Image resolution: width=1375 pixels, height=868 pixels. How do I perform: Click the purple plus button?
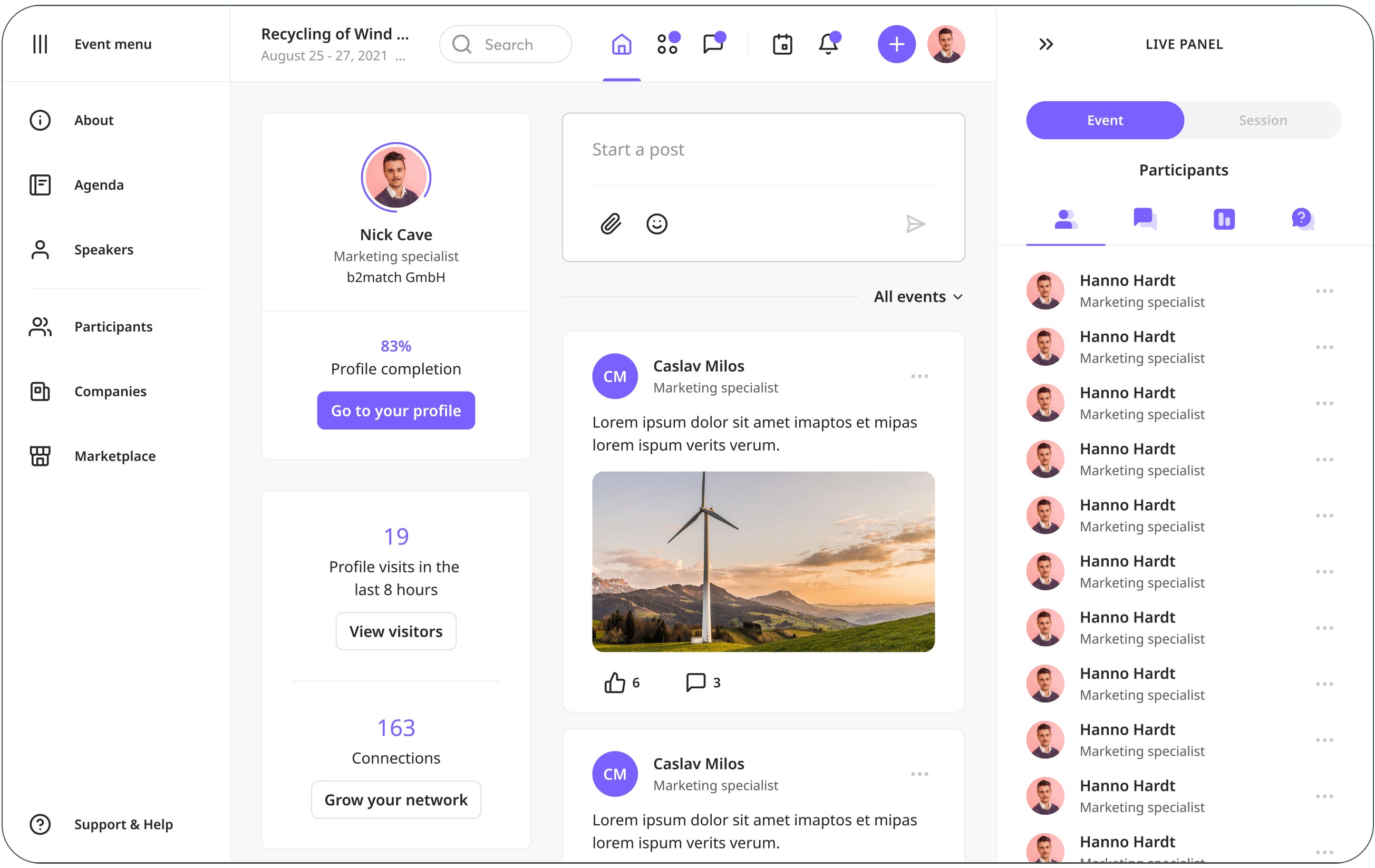tap(896, 44)
